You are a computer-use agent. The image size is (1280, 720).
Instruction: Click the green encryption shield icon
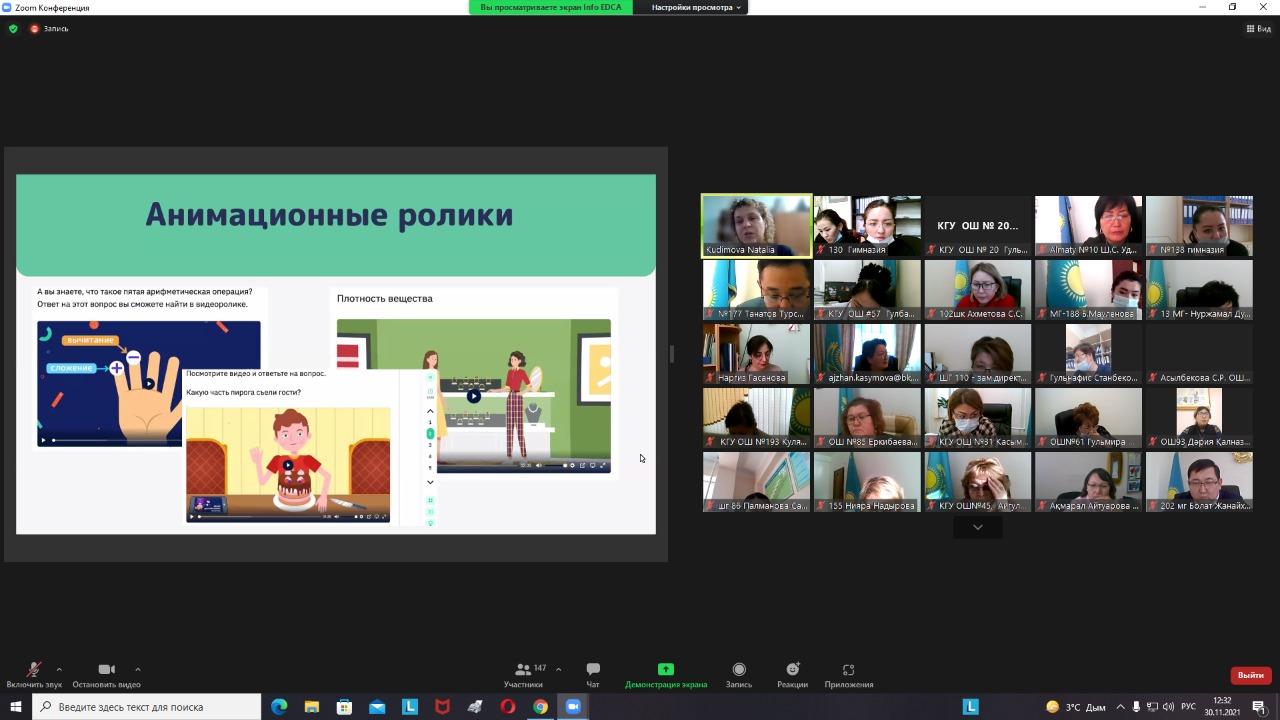tap(13, 29)
